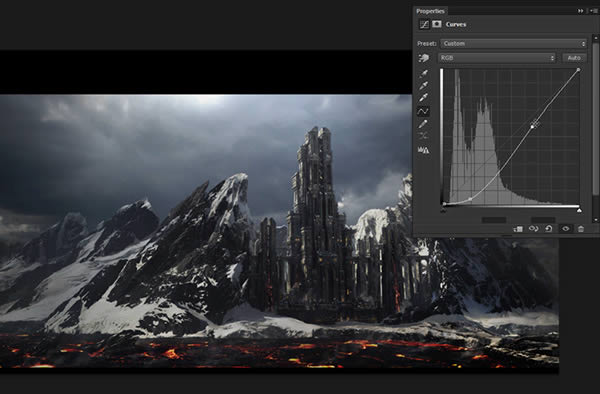This screenshot has height=394, width=600.
Task: Select the edit points curve tool
Action: (423, 111)
